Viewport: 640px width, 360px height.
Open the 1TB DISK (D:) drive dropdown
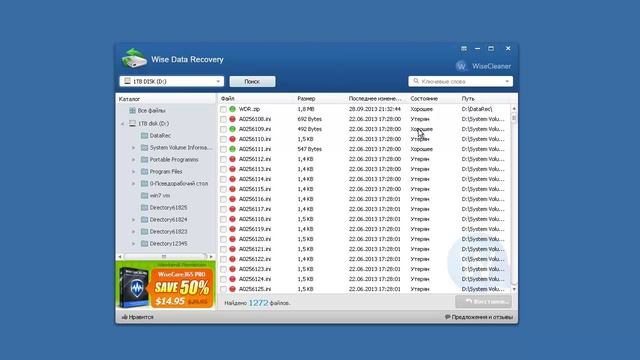(171, 81)
